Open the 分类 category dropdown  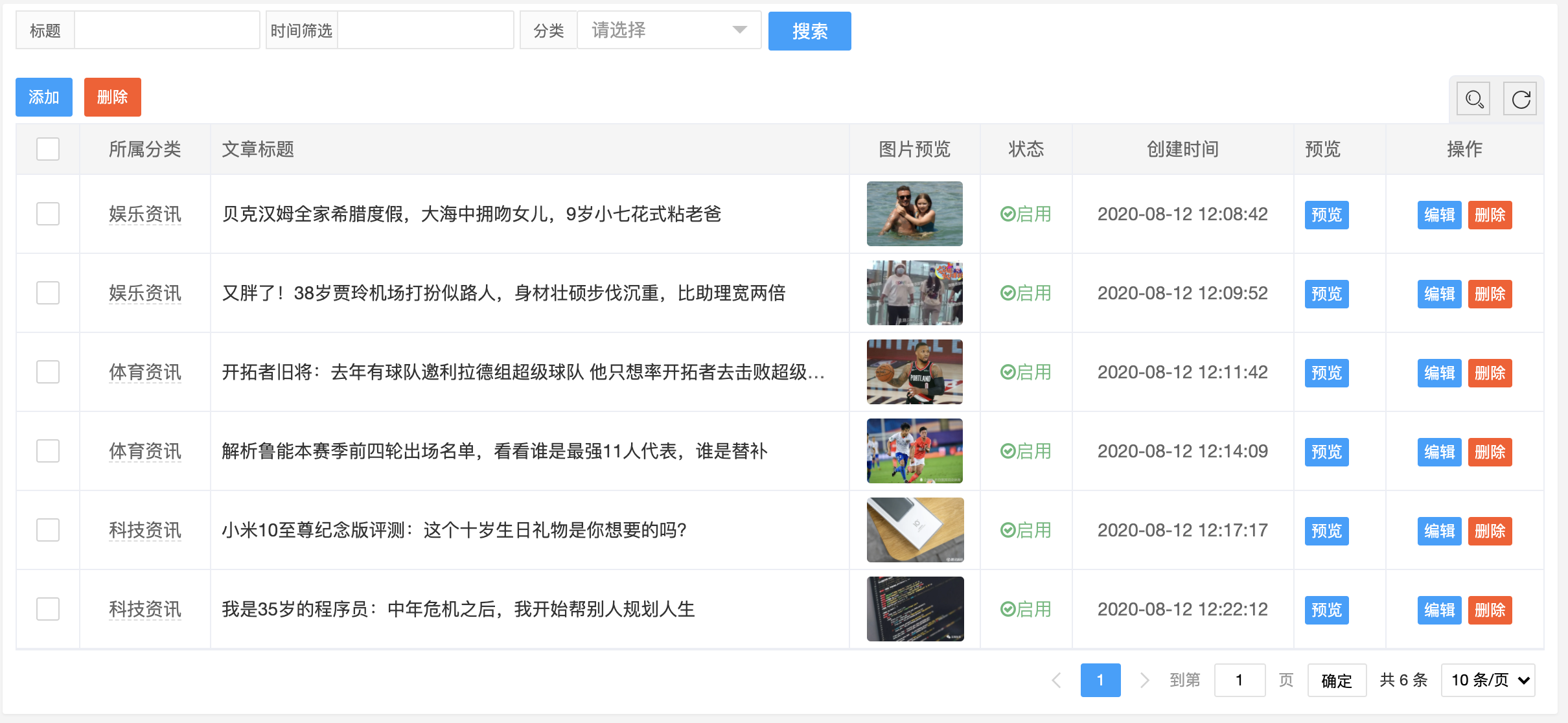tap(669, 30)
